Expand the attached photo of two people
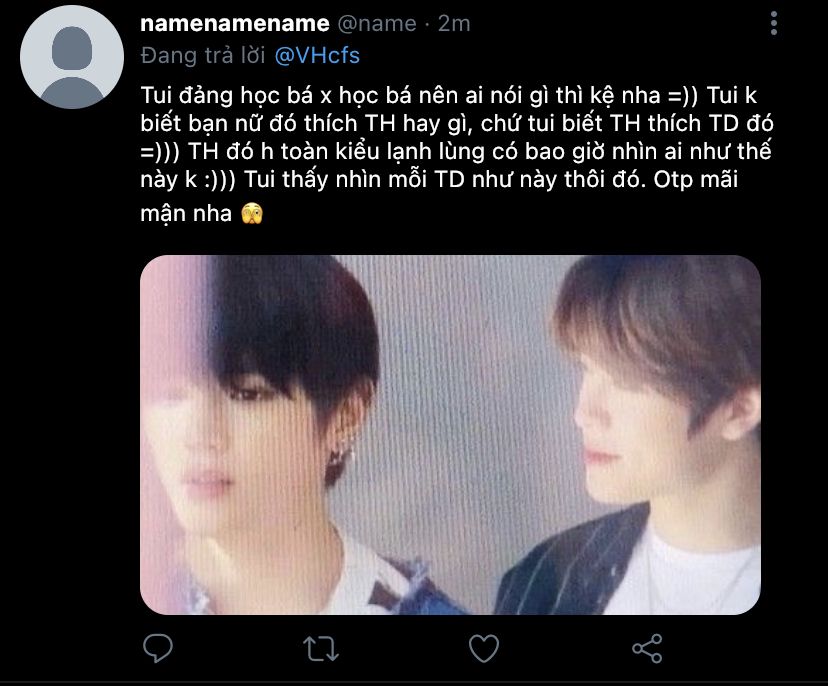Screen dimensions: 828x686 (x=450, y=435)
